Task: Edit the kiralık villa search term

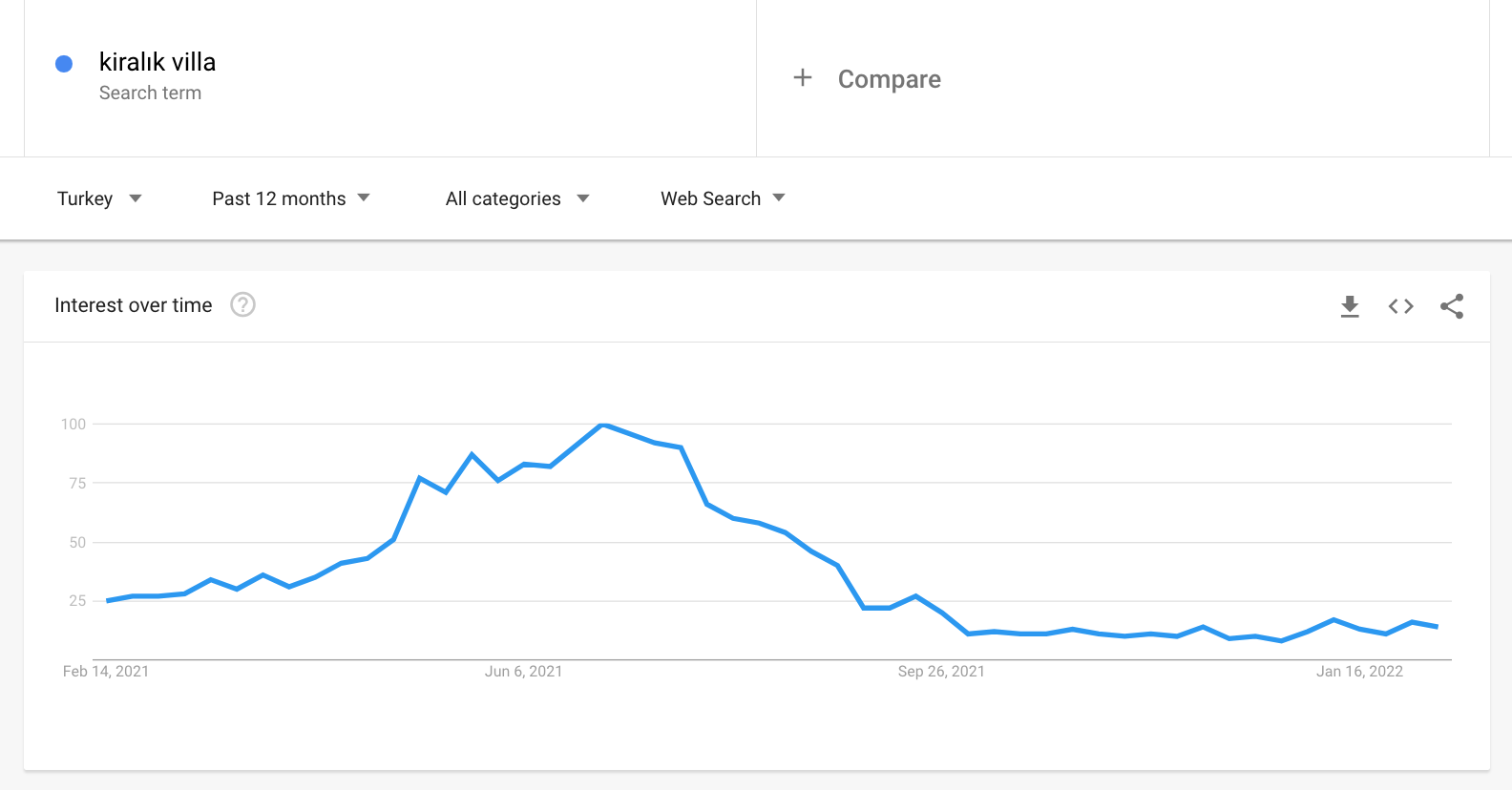Action: coord(157,62)
